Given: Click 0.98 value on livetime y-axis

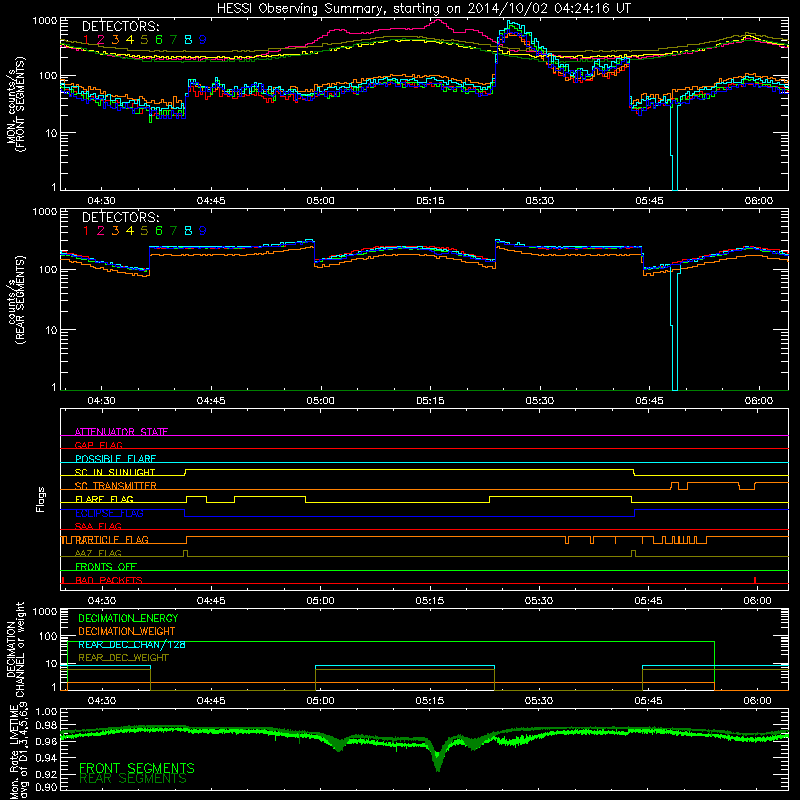Looking at the screenshot, I should (x=47, y=726).
